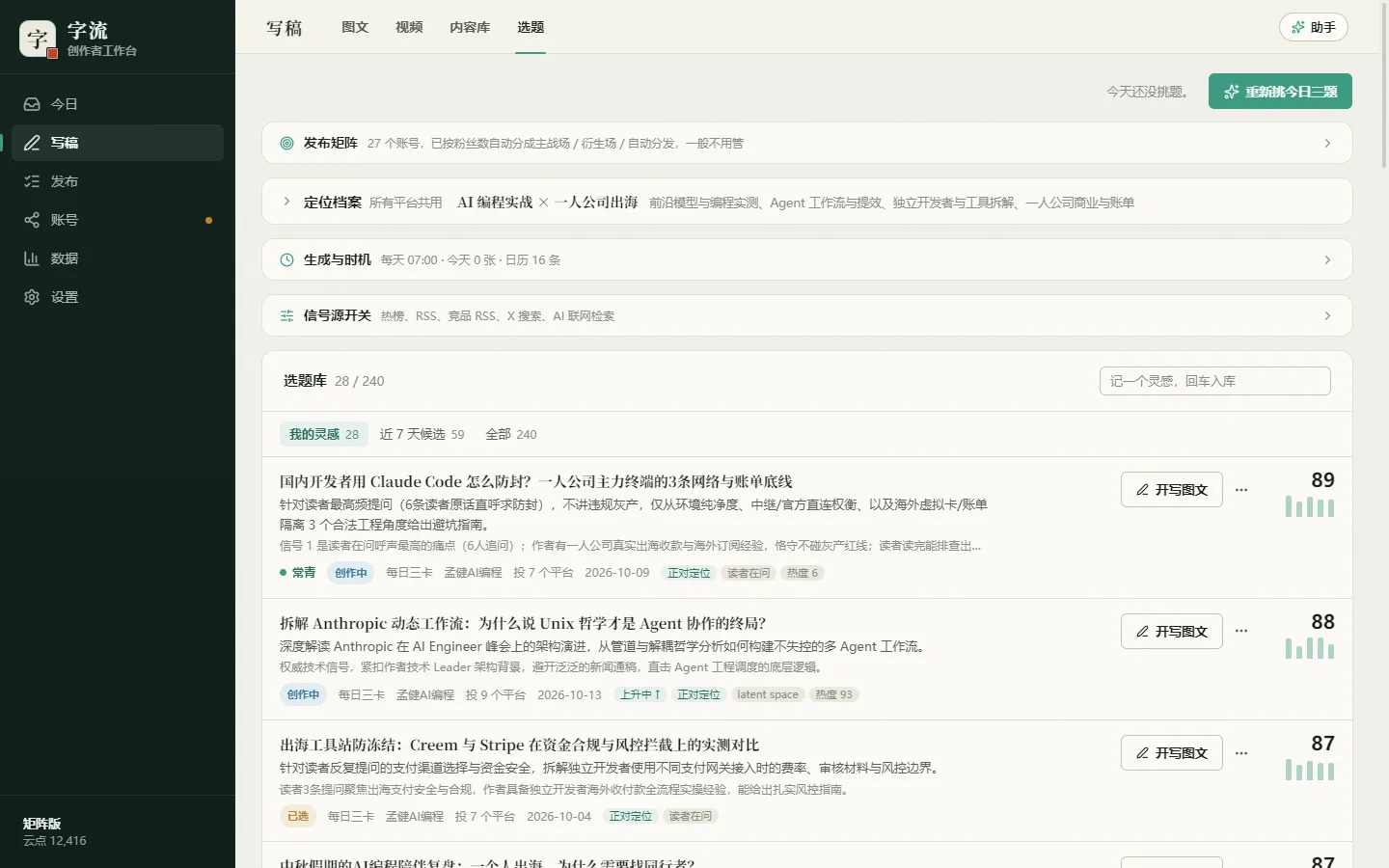Expand the 定位档案 section chevron
Viewport: 1389px width, 868px height.
286,202
